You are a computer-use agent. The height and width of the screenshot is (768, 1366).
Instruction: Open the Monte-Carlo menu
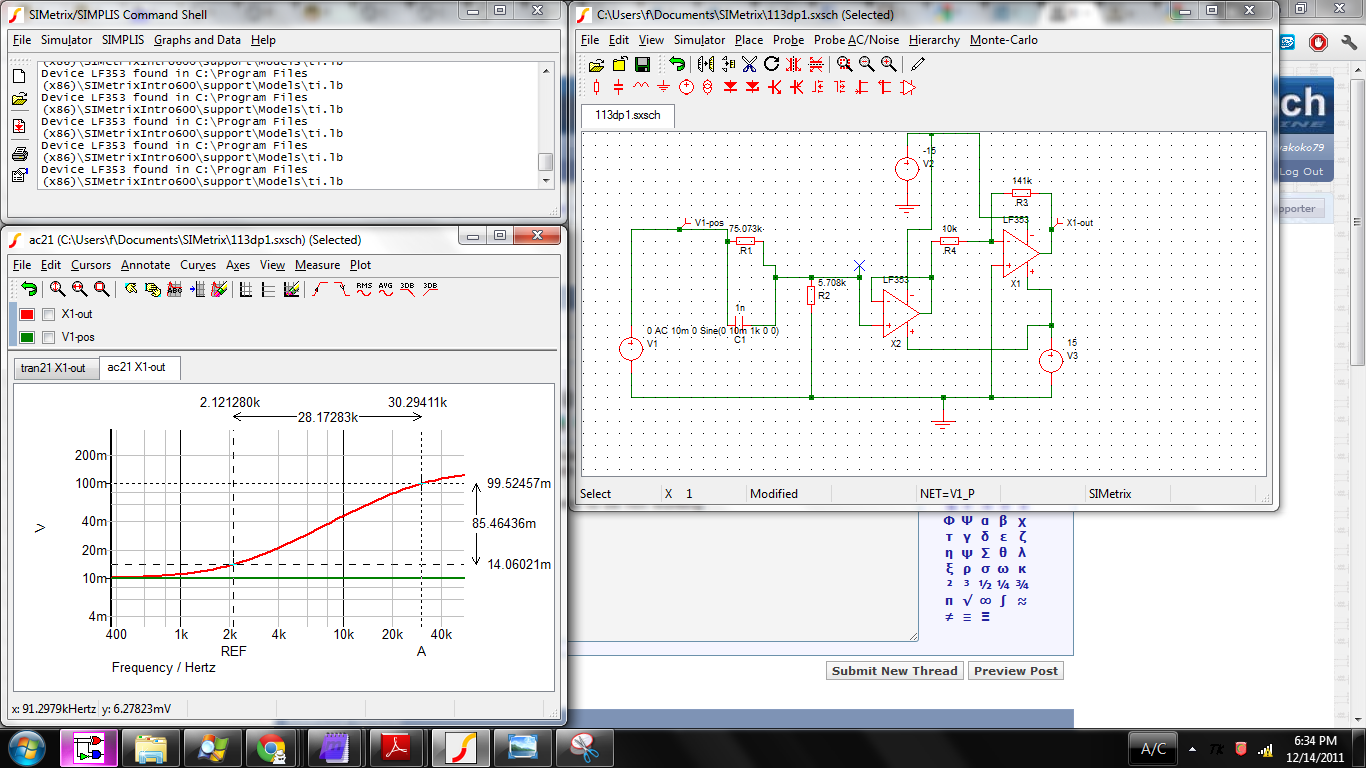click(x=1003, y=40)
